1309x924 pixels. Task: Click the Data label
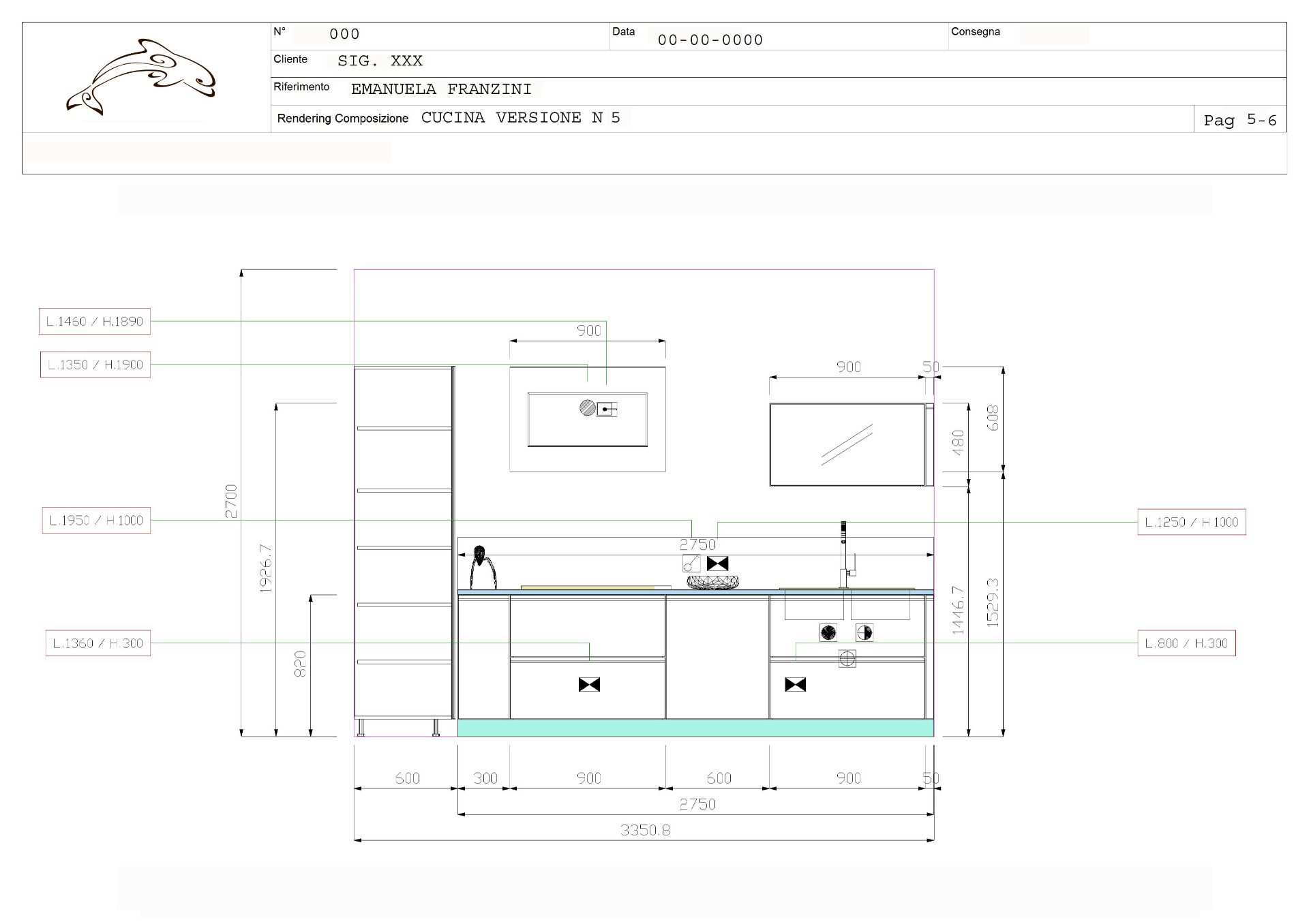pyautogui.click(x=623, y=31)
